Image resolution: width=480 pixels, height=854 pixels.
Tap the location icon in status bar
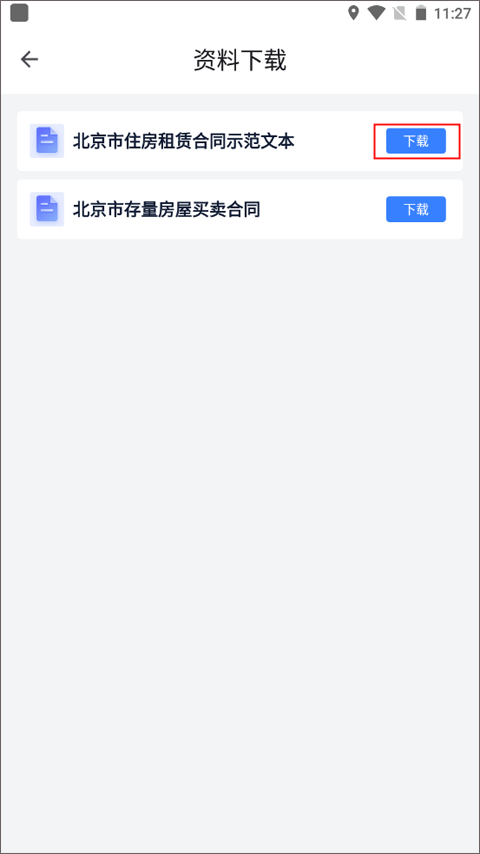[354, 13]
